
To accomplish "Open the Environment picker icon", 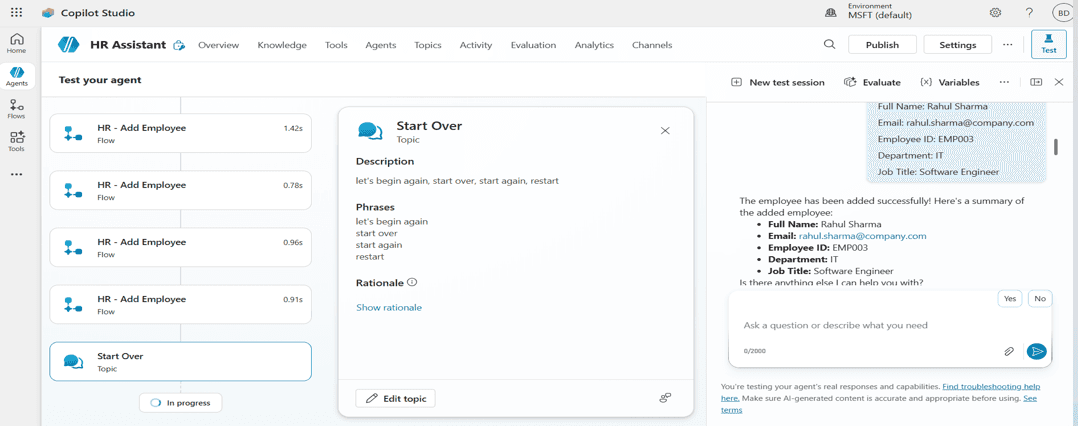I will tap(830, 12).
